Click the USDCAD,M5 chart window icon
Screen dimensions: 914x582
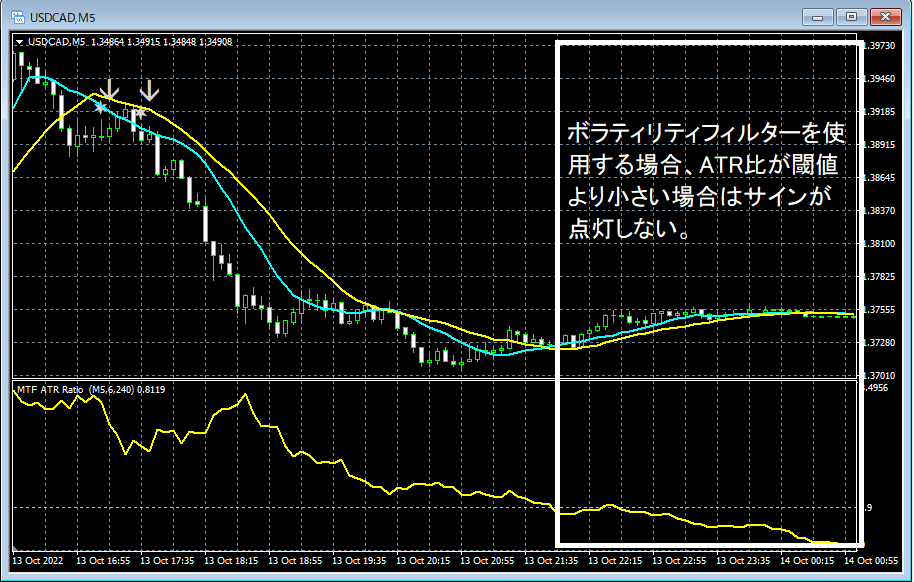click(18, 17)
